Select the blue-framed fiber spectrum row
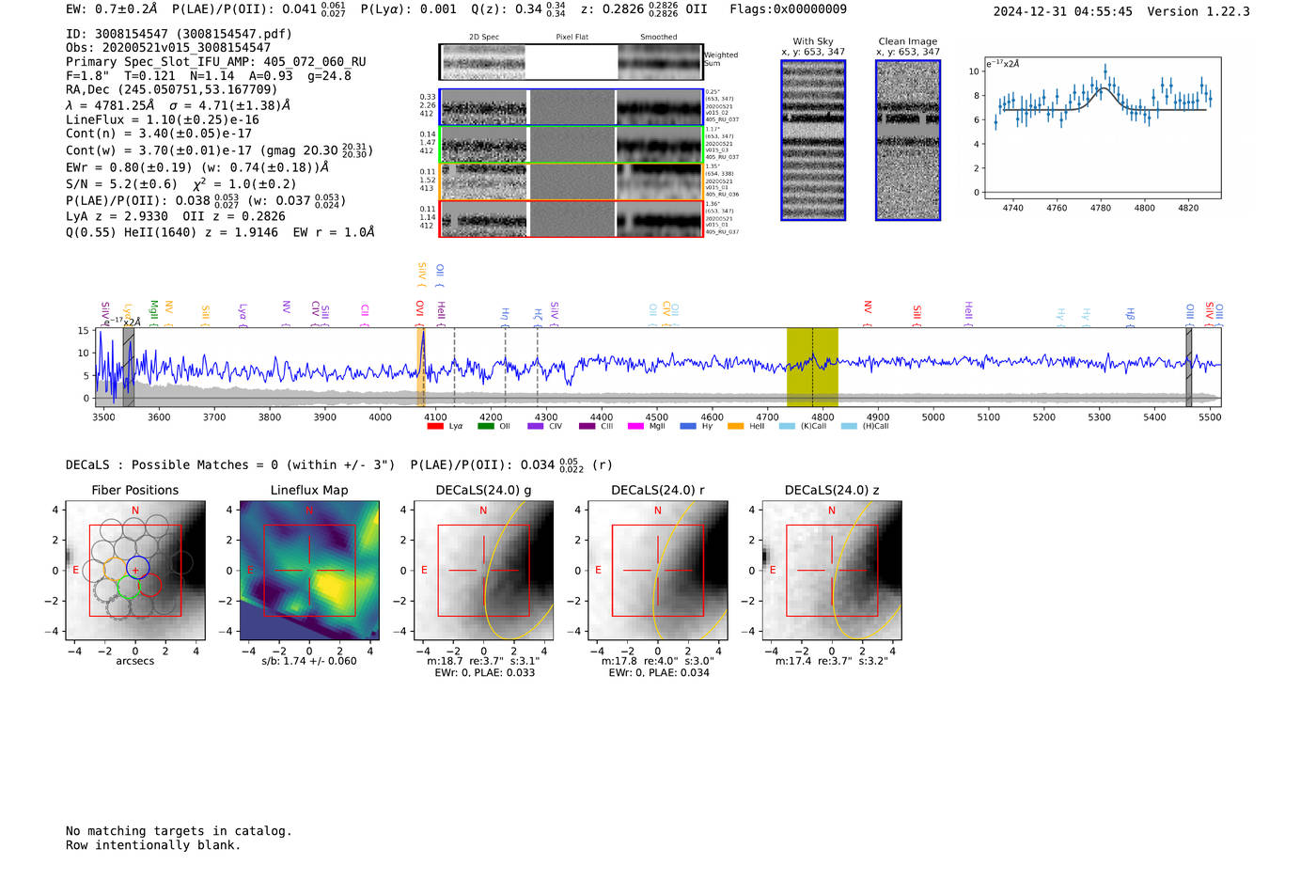Screen dimensions: 1316x896 pyautogui.click(x=571, y=107)
